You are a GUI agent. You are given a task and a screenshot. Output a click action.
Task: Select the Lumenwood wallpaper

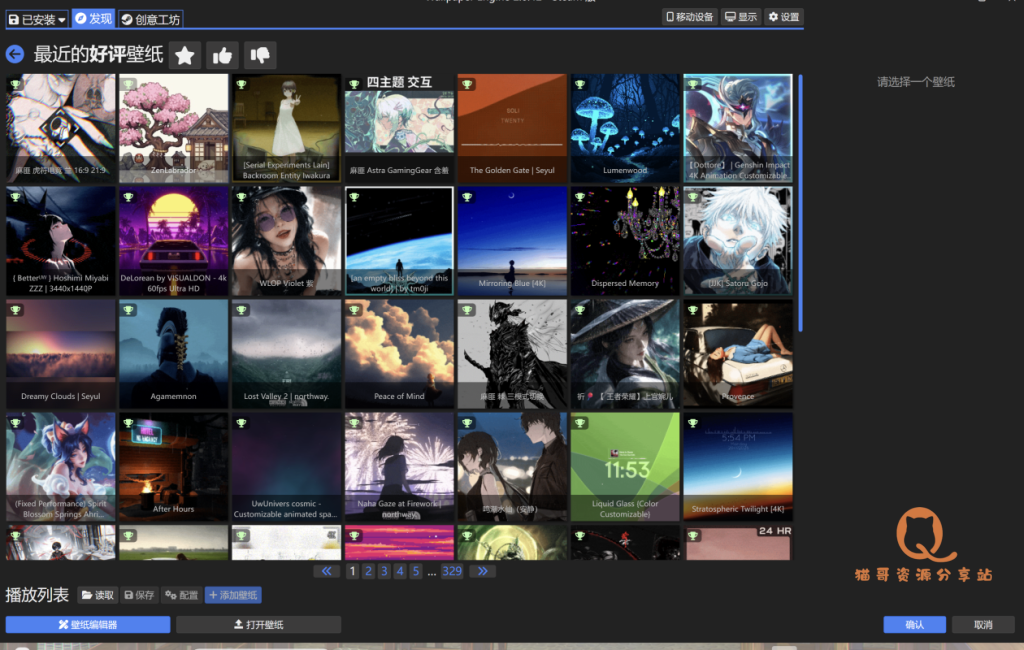625,128
